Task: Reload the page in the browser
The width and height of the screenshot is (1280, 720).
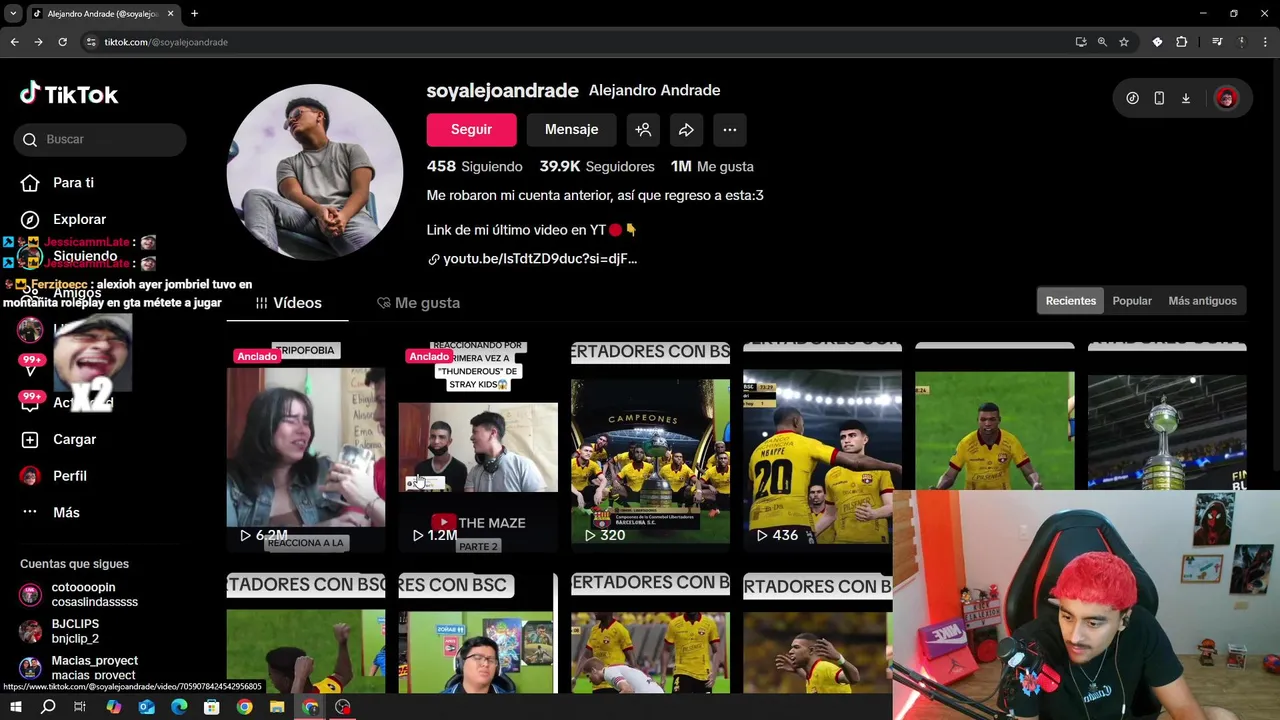Action: coord(62,42)
